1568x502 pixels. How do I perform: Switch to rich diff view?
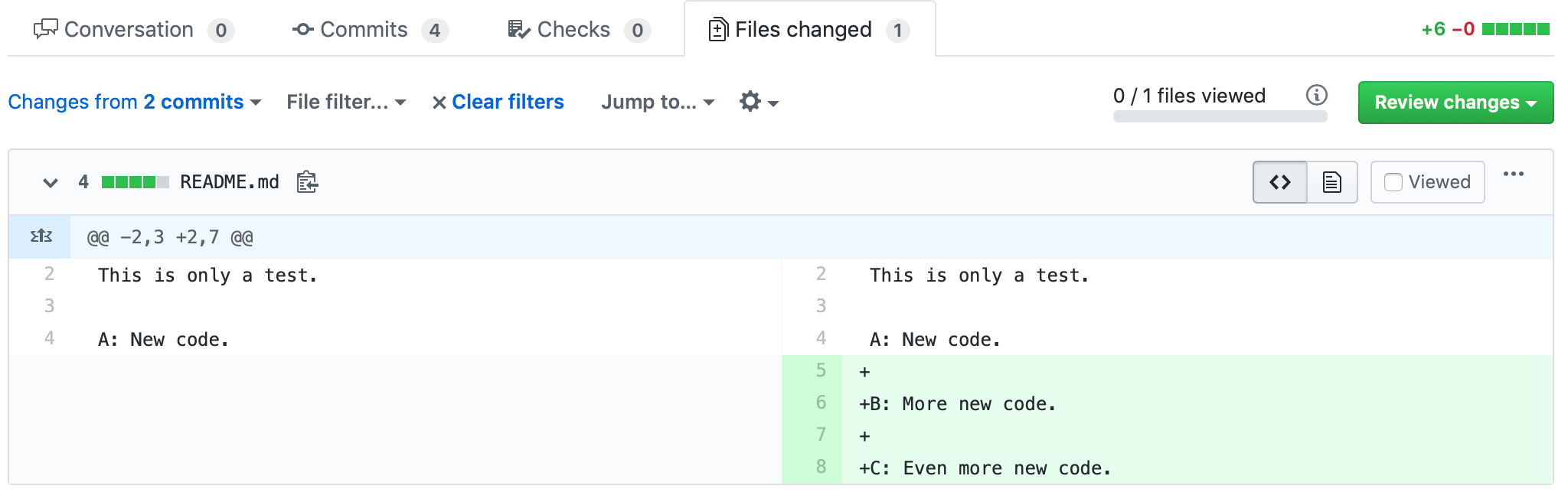pyautogui.click(x=1331, y=182)
